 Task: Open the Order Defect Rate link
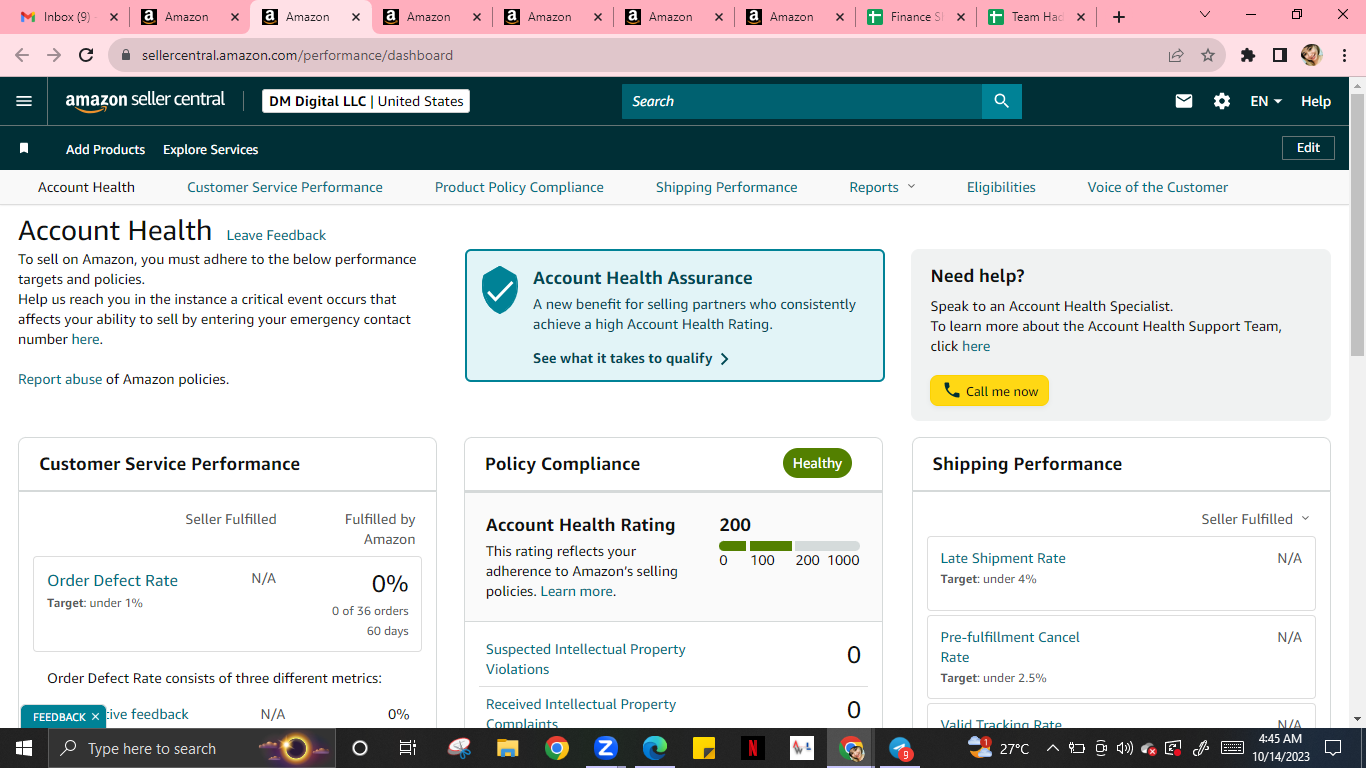[x=112, y=581]
